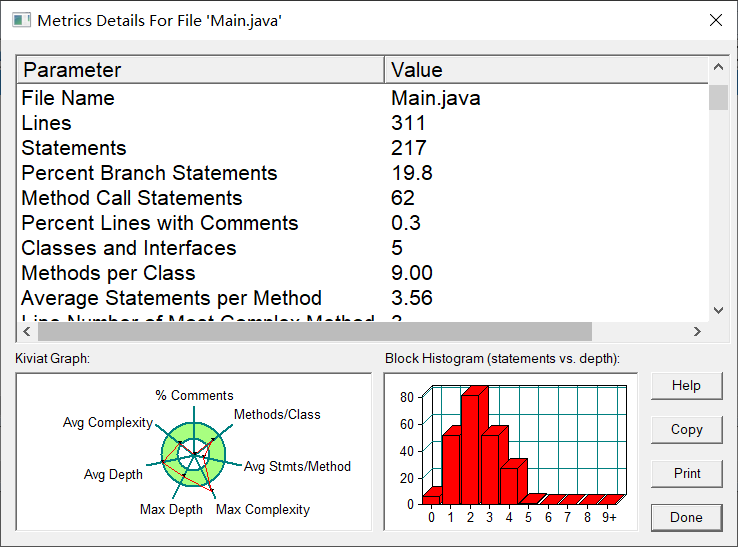Click the vertical scrollbar up arrow

coord(718,67)
